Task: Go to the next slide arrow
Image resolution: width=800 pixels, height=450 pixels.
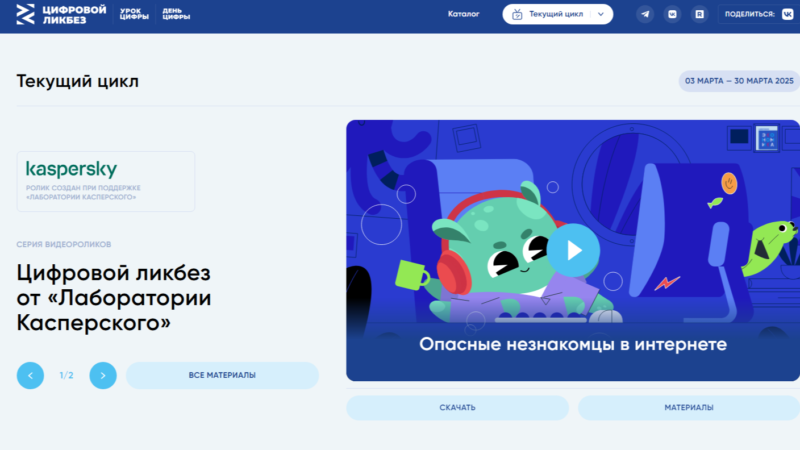Action: coord(103,376)
